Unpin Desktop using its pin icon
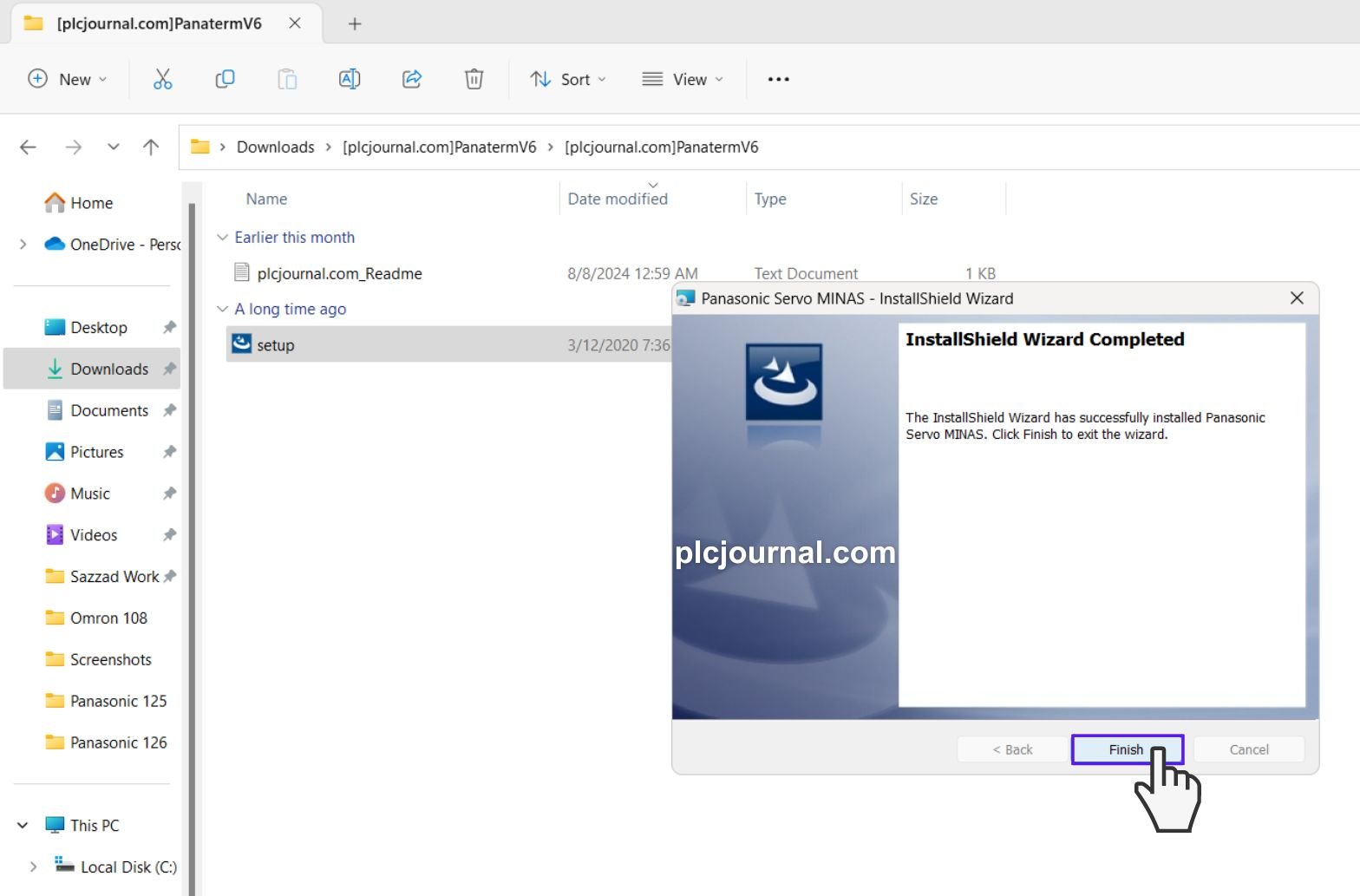 click(x=169, y=328)
